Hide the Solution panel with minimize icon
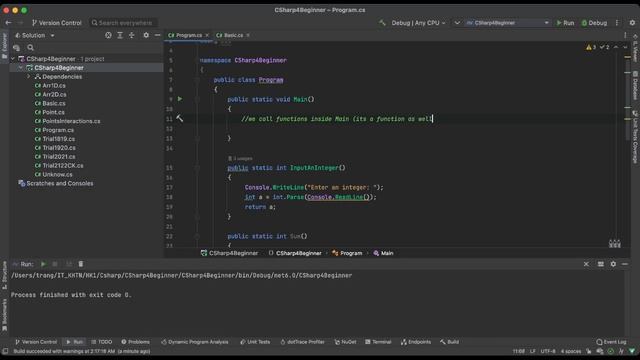This screenshot has height=360, width=640. click(158, 36)
